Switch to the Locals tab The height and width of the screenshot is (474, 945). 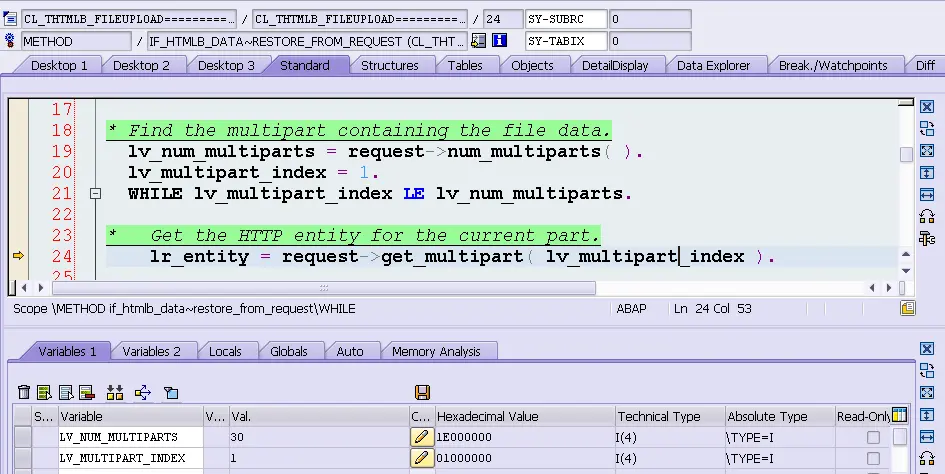(x=225, y=351)
